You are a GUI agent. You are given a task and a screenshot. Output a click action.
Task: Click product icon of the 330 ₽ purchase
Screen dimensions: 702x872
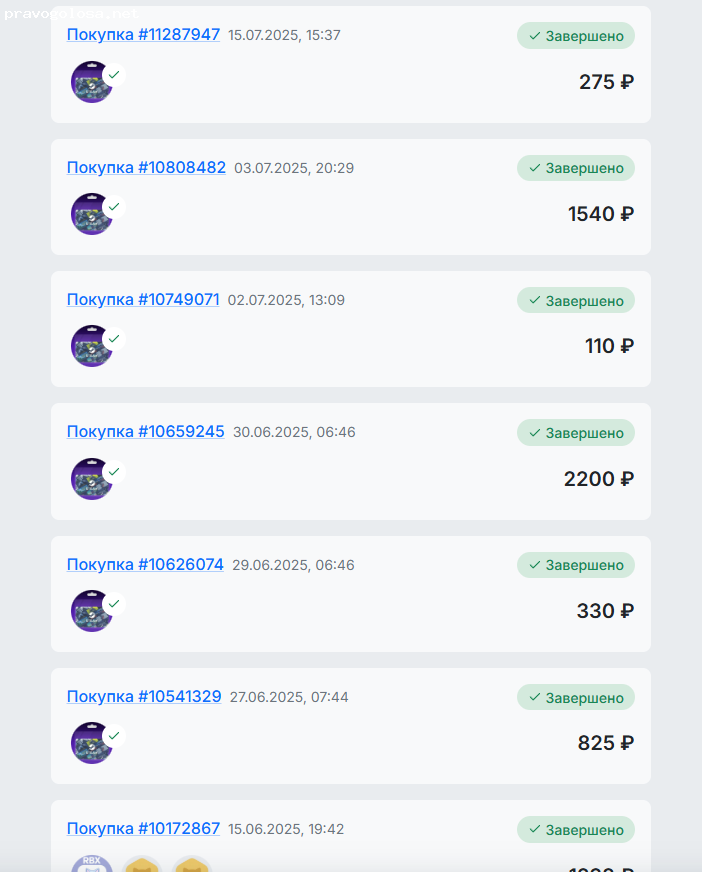pos(91,611)
